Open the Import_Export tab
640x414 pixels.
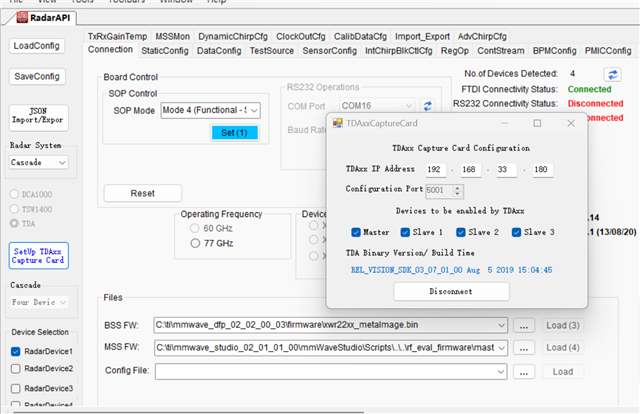point(422,36)
